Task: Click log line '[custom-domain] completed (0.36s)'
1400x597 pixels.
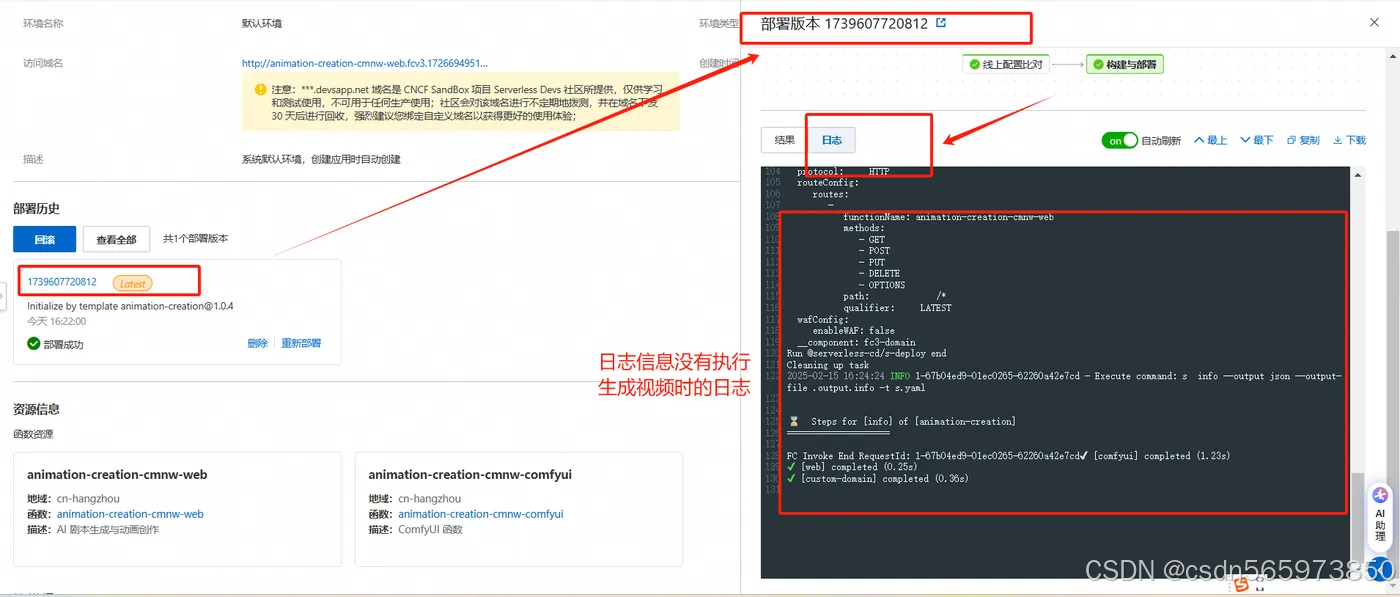Action: 878,479
